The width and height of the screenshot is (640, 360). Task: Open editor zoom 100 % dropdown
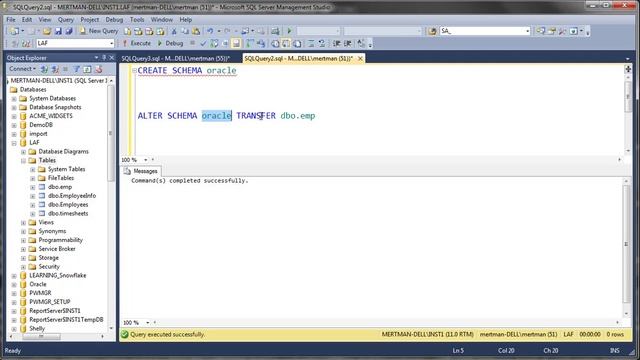145,160
